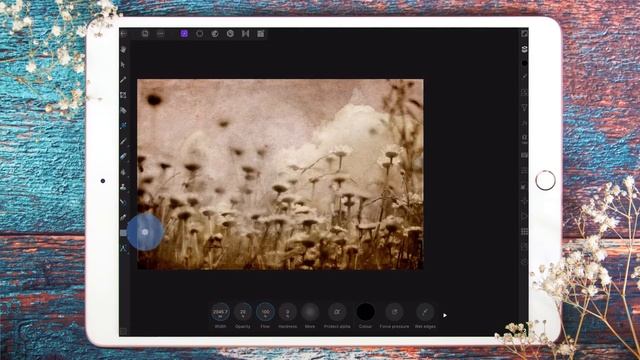
Task: Select the Paint Brush tool
Action: (123, 141)
